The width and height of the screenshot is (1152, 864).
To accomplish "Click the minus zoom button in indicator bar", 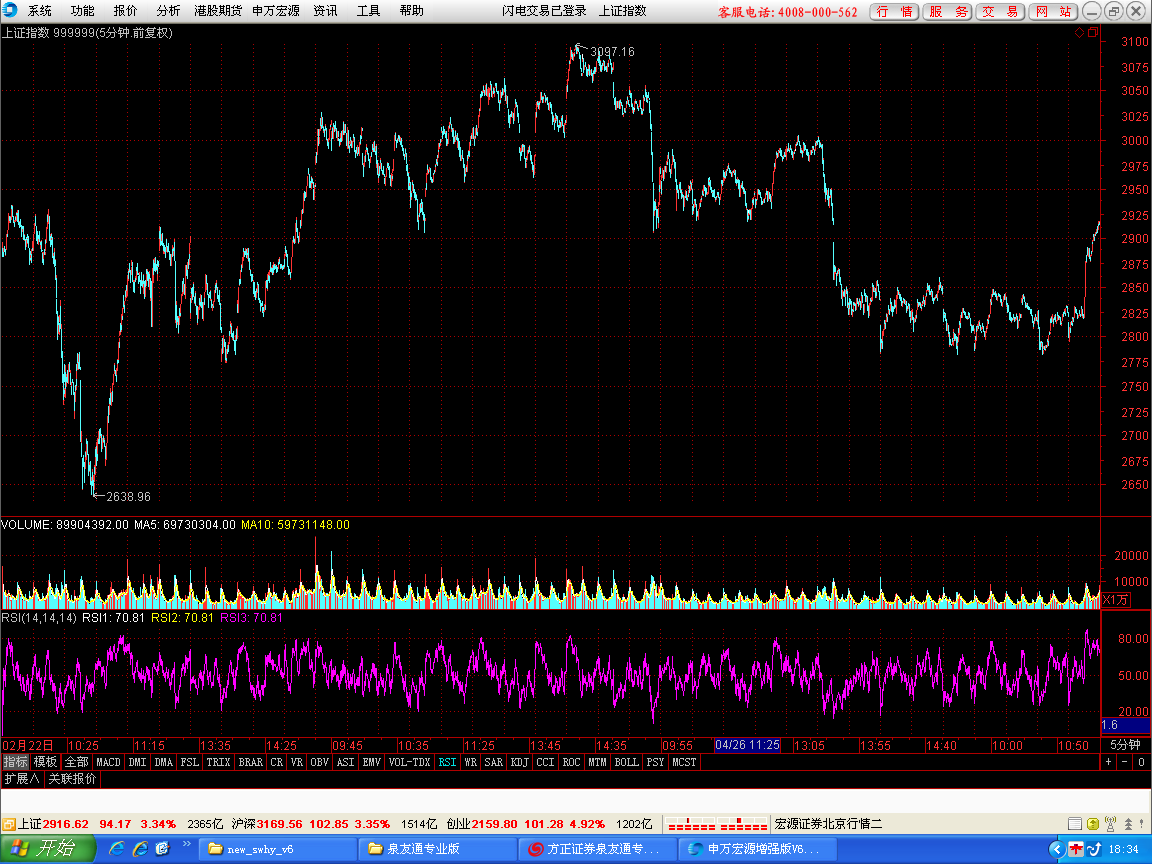I will tap(1125, 762).
